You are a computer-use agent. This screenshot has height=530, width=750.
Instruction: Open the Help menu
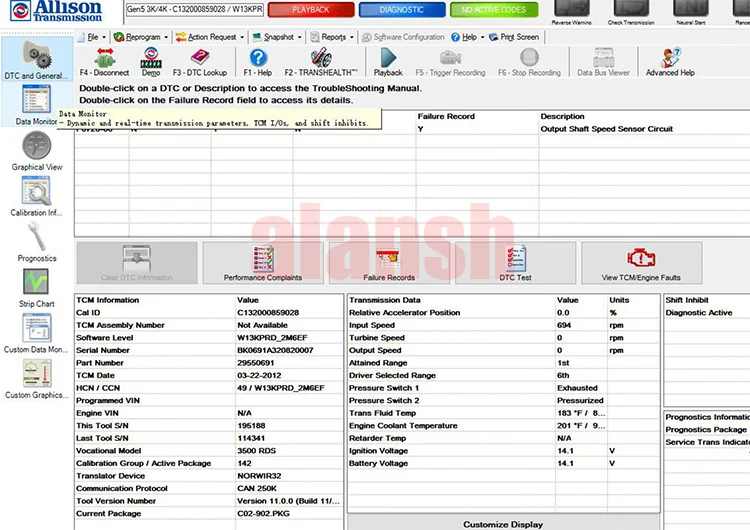pyautogui.click(x=469, y=37)
